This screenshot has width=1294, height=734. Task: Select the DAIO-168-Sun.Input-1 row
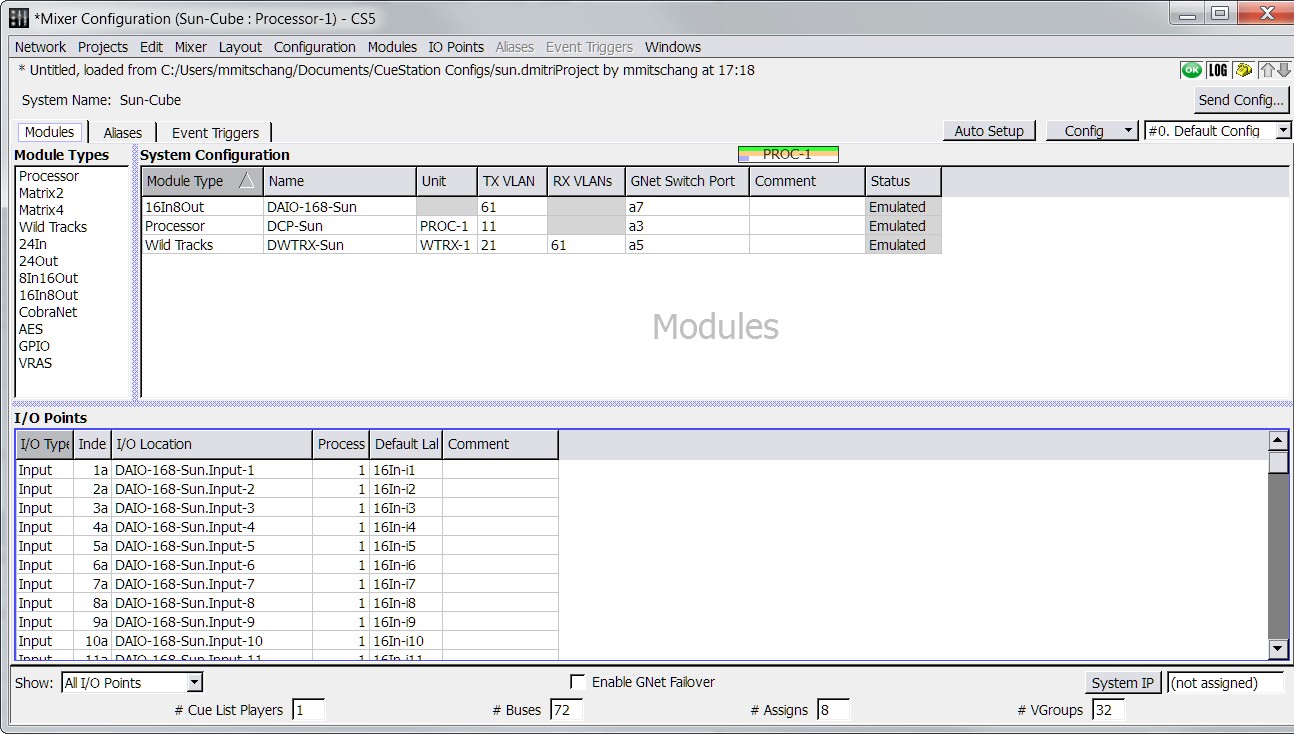pyautogui.click(x=287, y=470)
